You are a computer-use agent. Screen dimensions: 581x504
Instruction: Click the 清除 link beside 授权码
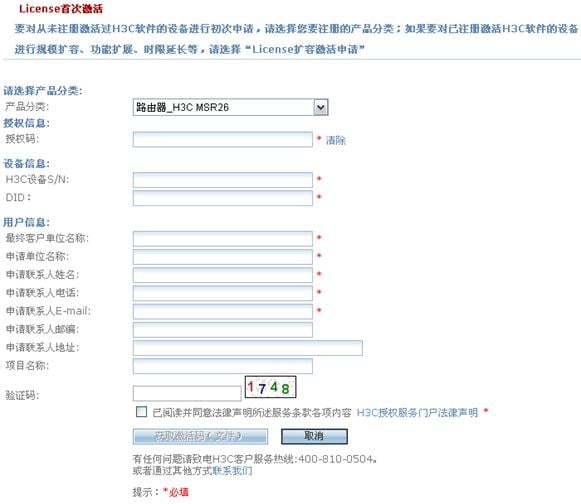[335, 140]
